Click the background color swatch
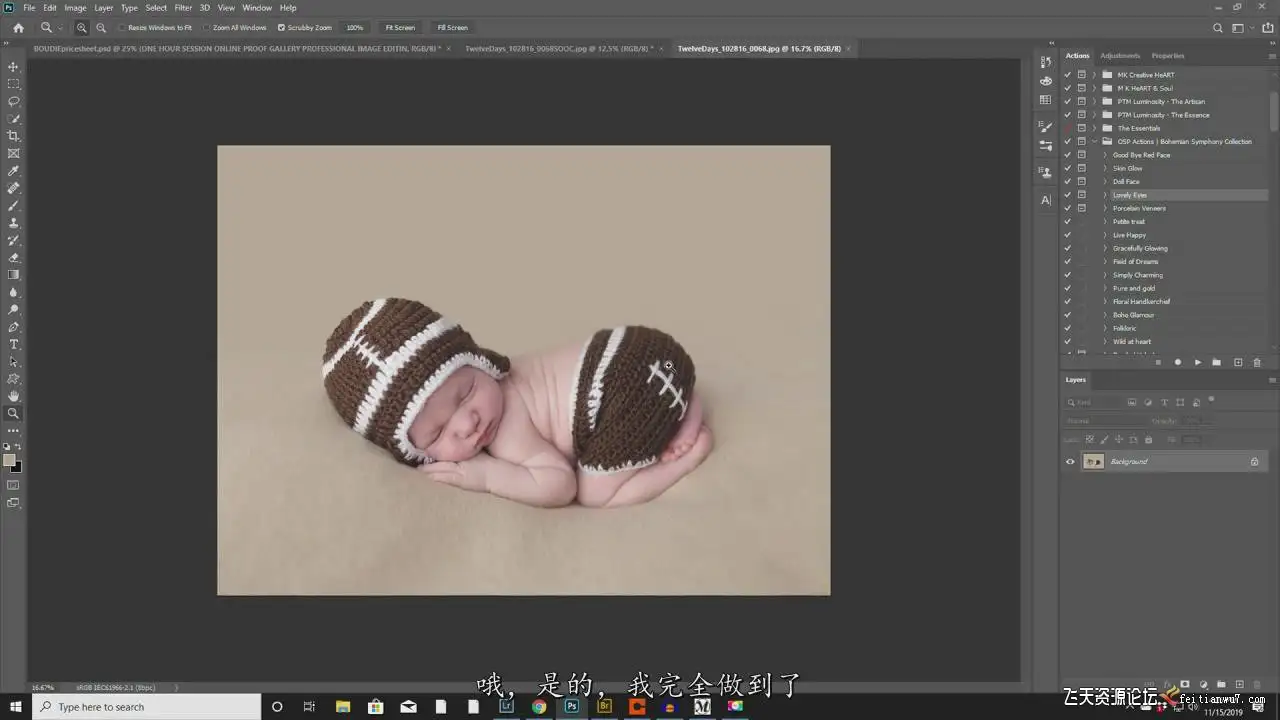The image size is (1280, 720). coord(17,467)
